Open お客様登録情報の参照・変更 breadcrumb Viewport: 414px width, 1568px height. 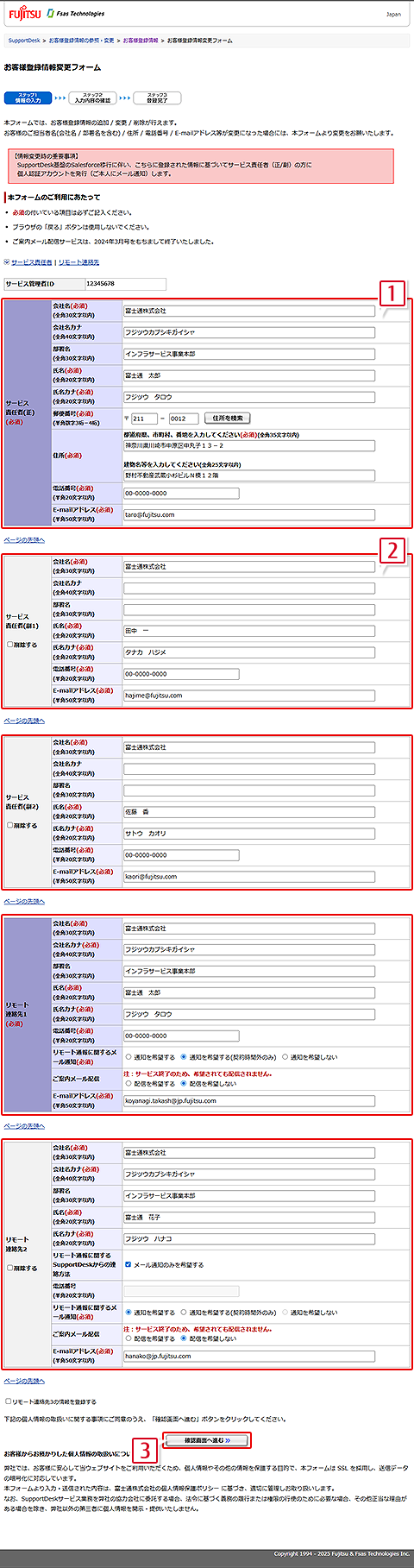click(x=80, y=41)
